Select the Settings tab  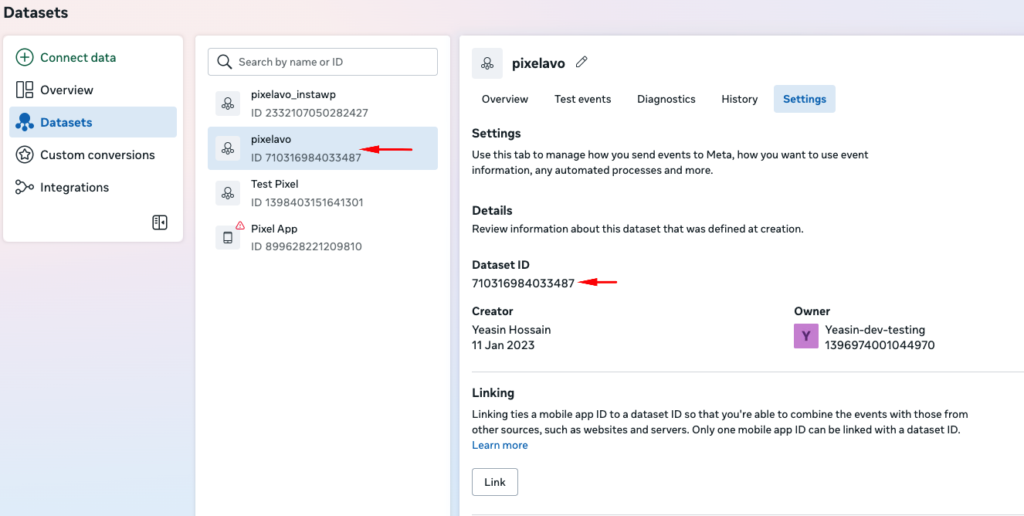(x=804, y=99)
